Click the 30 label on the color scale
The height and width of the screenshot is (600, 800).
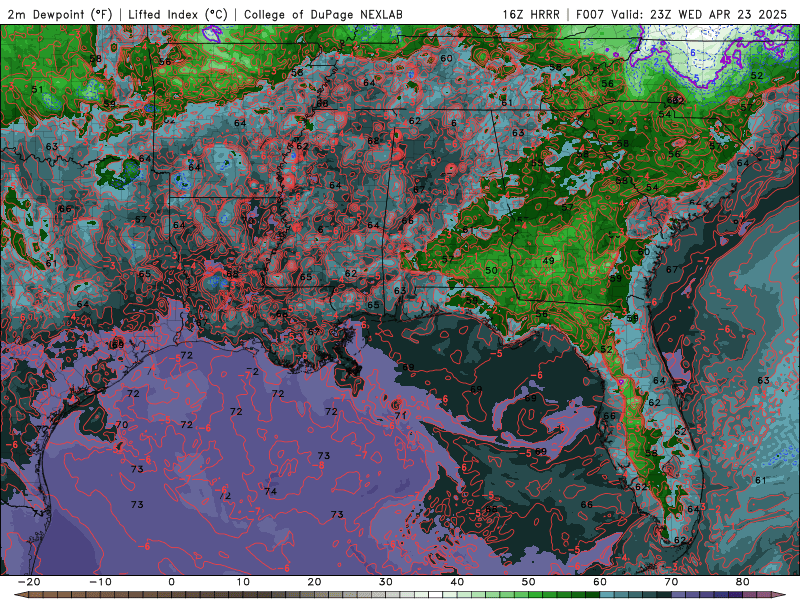[x=386, y=582]
